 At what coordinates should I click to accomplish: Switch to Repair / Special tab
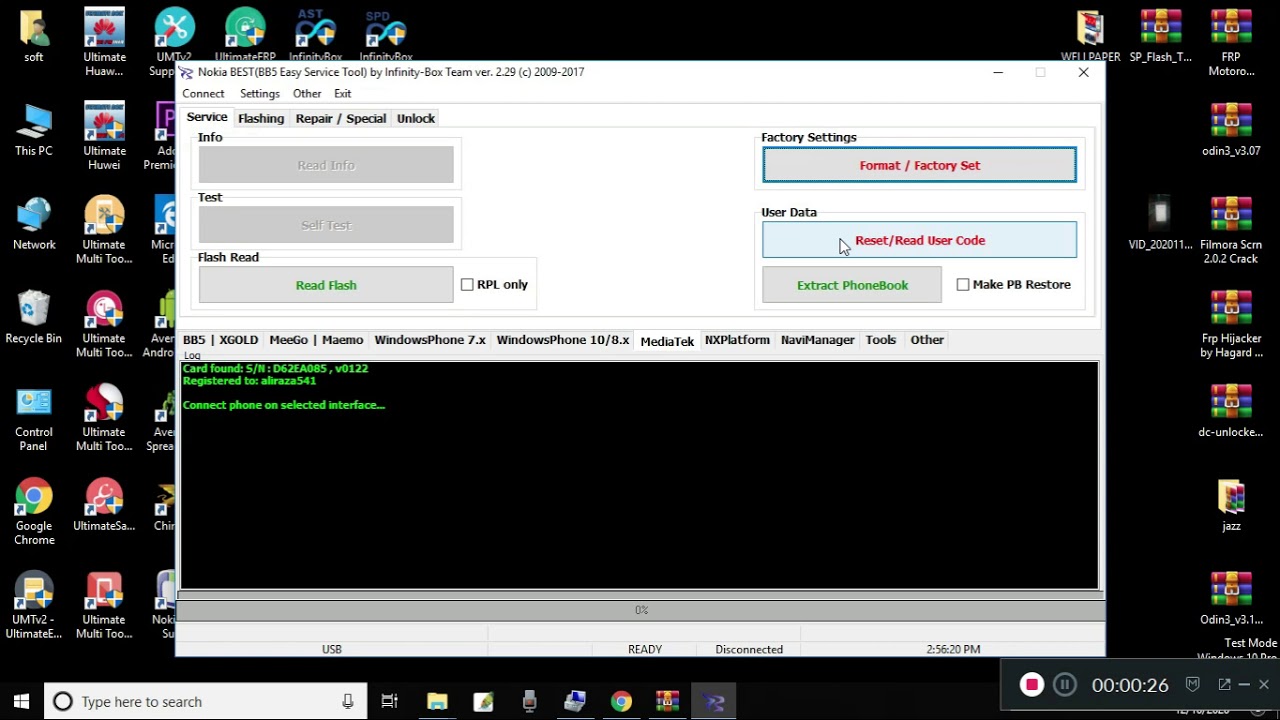click(x=341, y=118)
